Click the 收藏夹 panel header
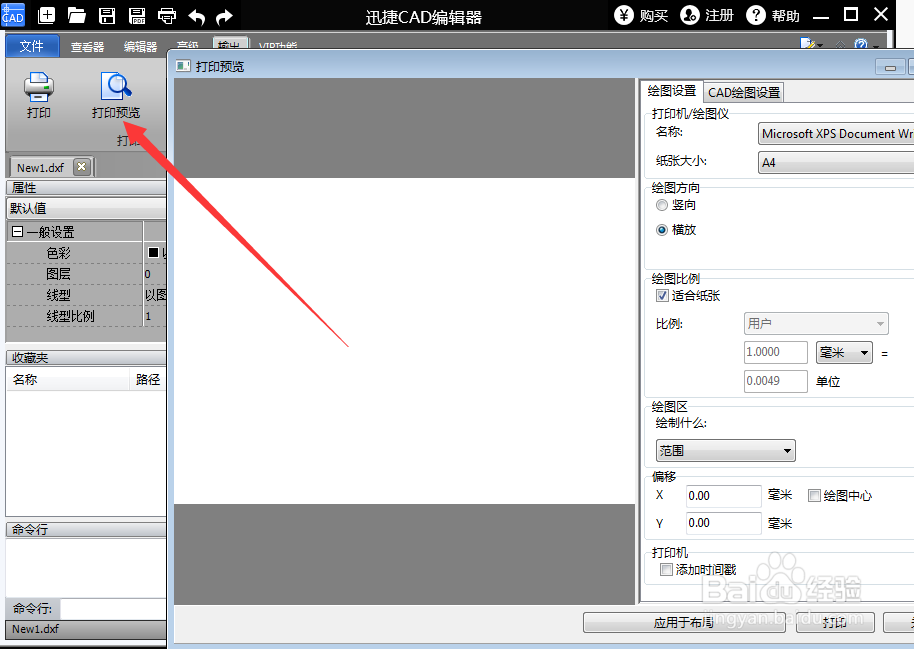The height and width of the screenshot is (649, 914). (x=86, y=357)
